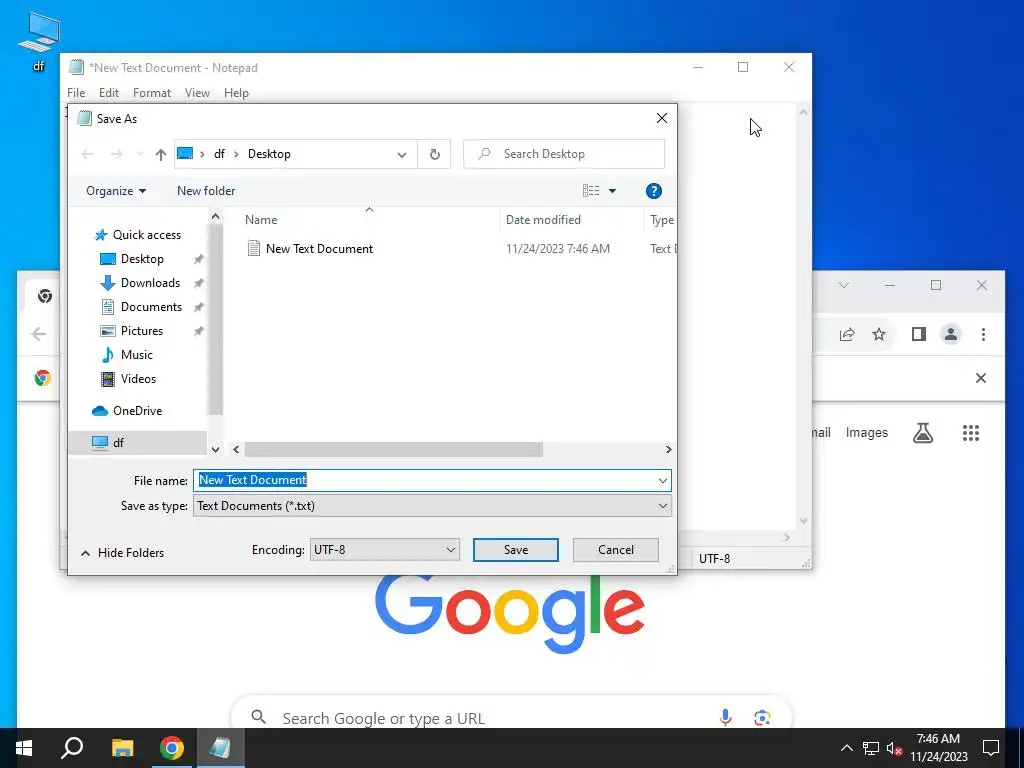Open Documents folder in sidebar
This screenshot has width=1024, height=768.
pyautogui.click(x=151, y=306)
